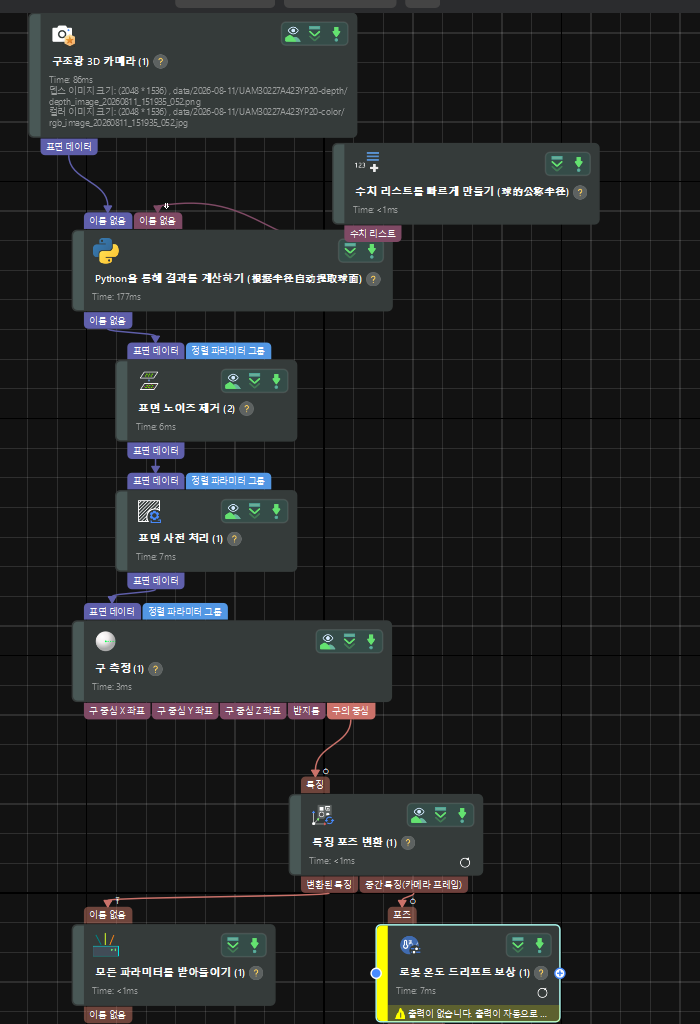700x1024 pixels.
Task: Select the 특징 input port of 특징 포즈 변환
Action: pos(315,784)
